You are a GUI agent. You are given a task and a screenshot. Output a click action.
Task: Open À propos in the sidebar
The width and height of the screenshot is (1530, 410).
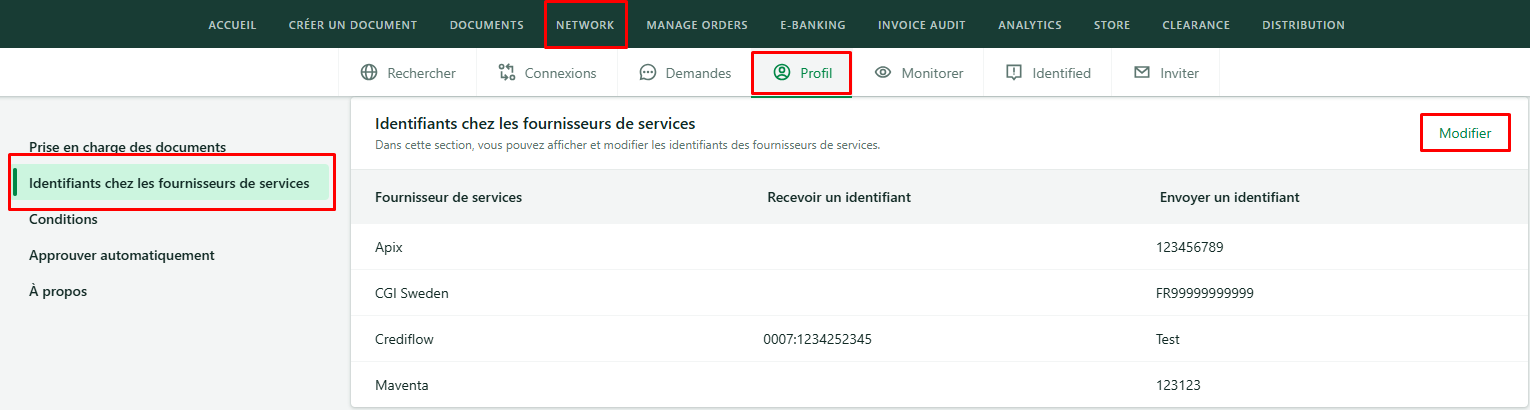click(58, 291)
